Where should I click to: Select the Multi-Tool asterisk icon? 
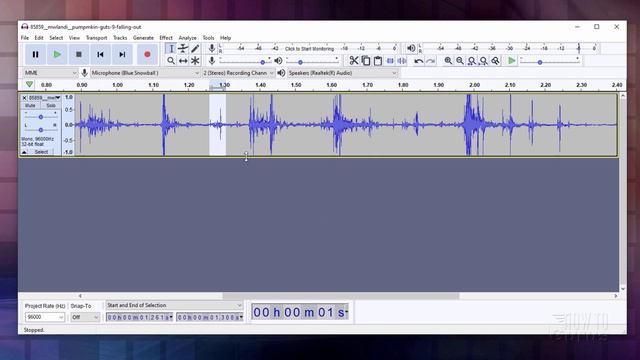[x=195, y=61]
